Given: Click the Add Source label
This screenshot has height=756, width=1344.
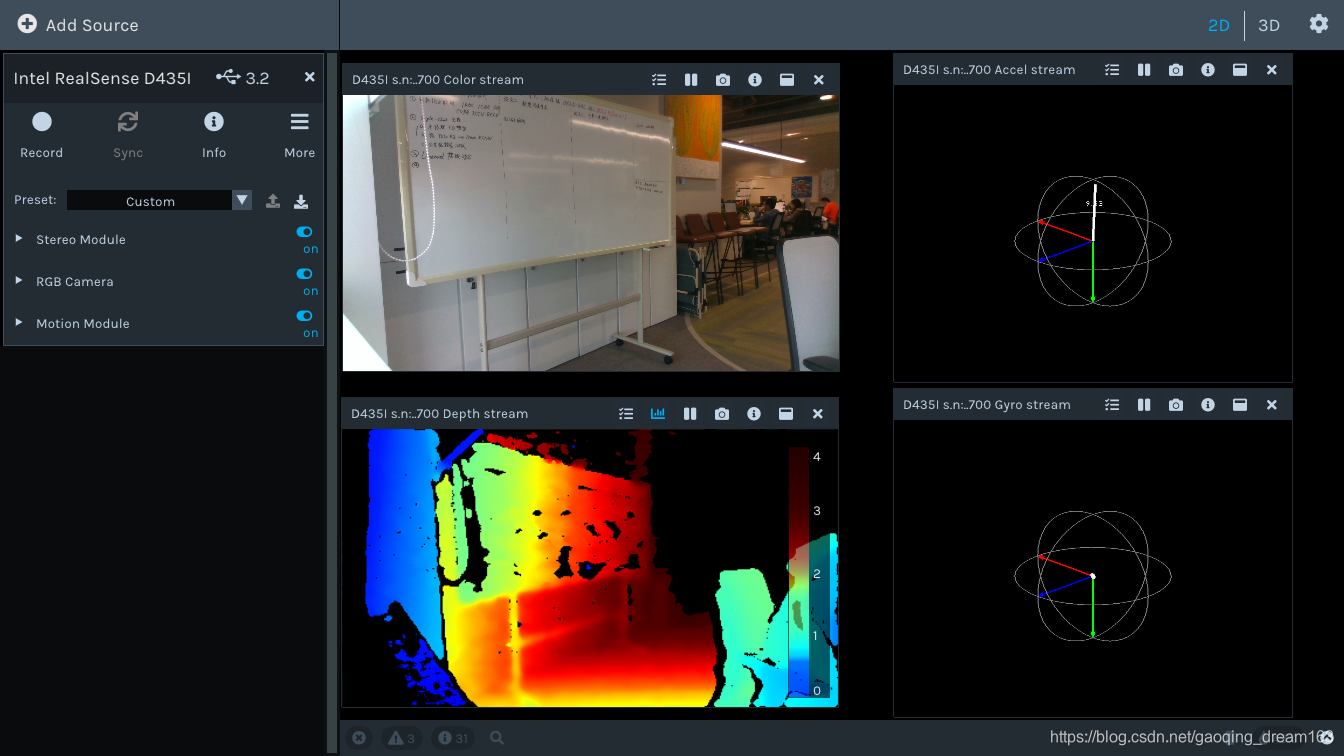Looking at the screenshot, I should (92, 25).
